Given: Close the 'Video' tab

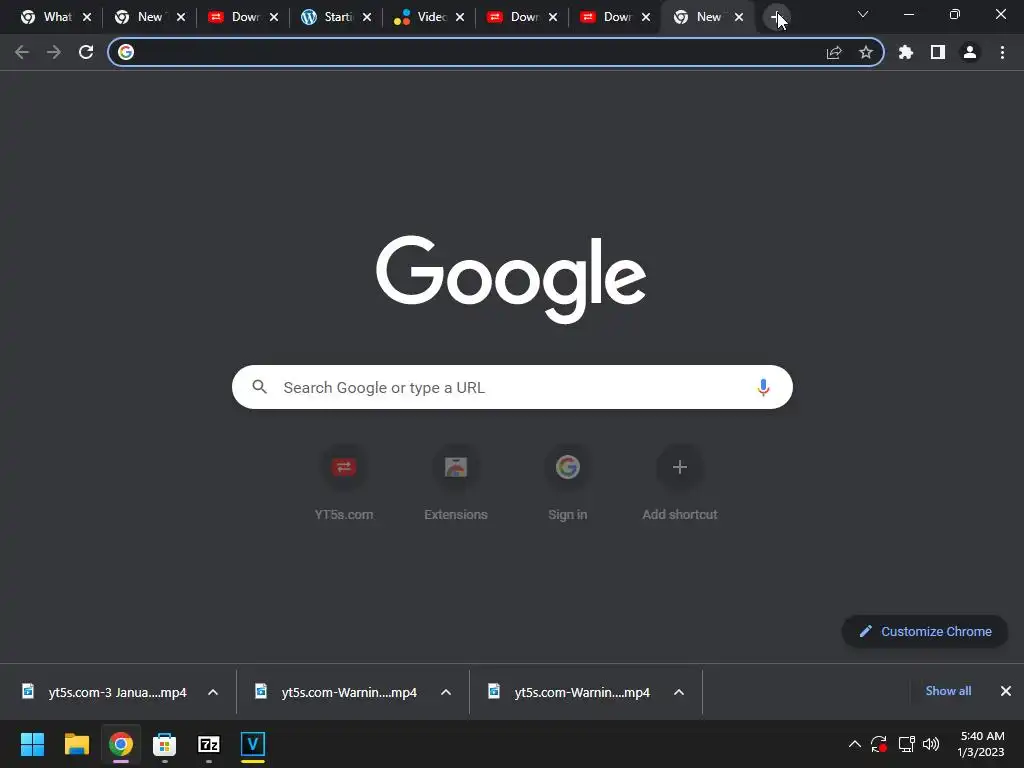Looking at the screenshot, I should coord(460,18).
